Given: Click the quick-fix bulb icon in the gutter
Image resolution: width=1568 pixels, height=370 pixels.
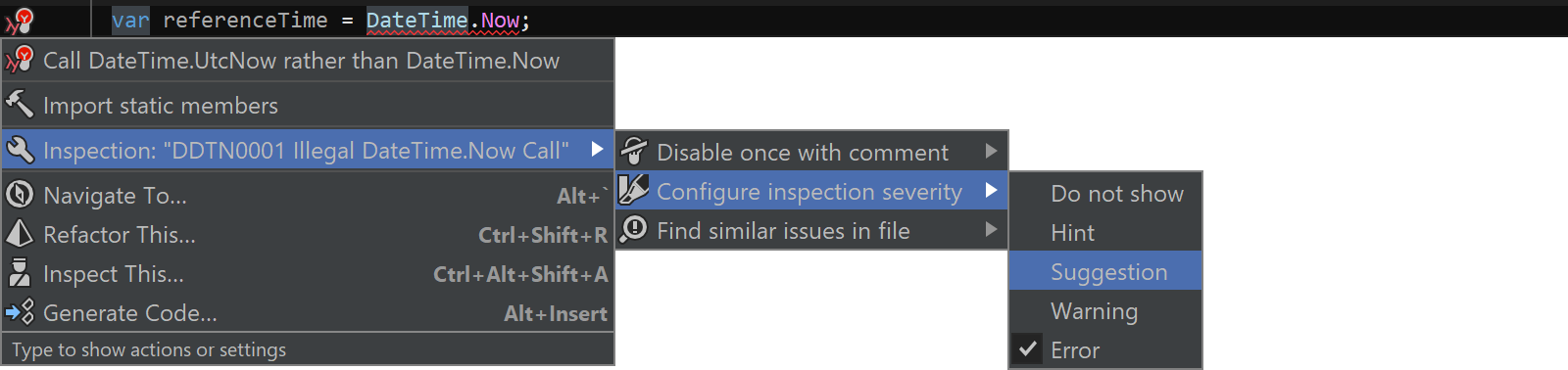Looking at the screenshot, I should pyautogui.click(x=20, y=20).
